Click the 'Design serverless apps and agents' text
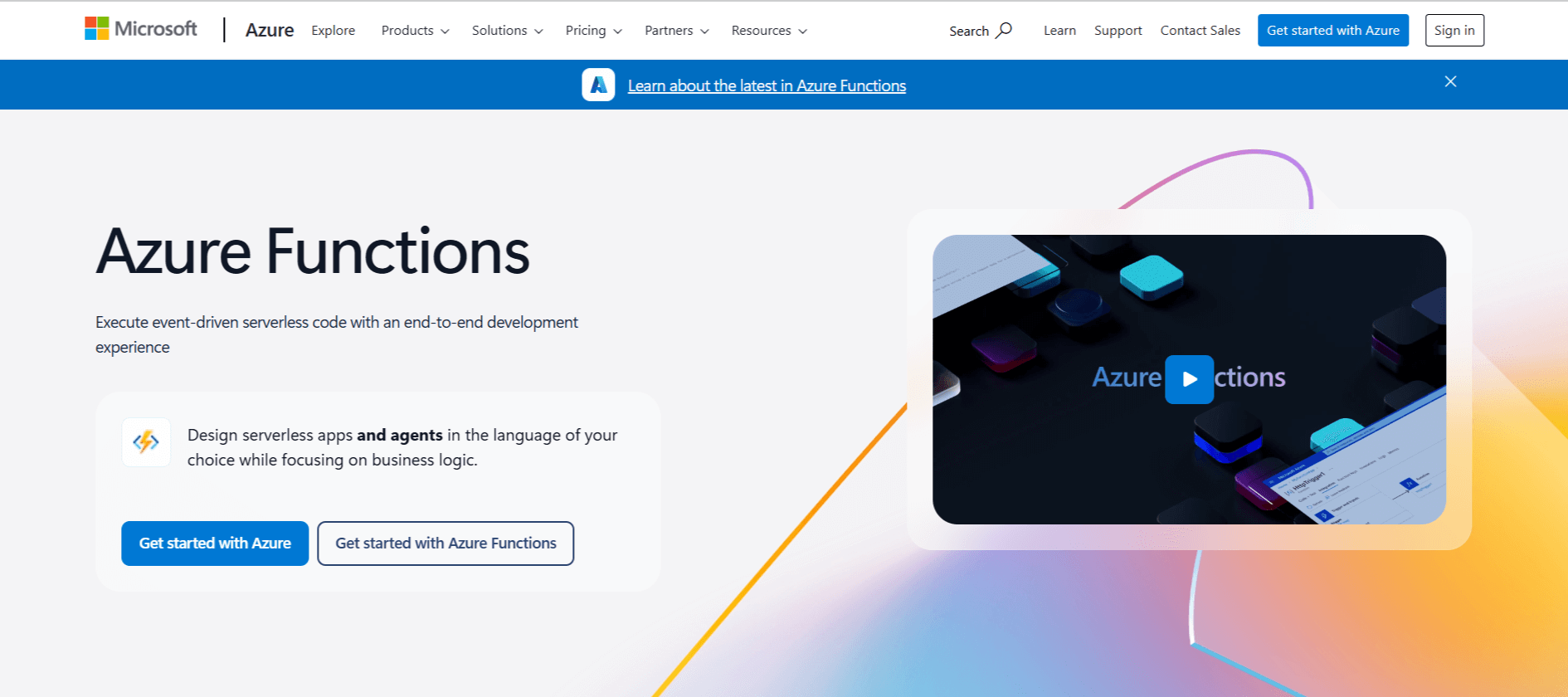1568x697 pixels. [402, 447]
